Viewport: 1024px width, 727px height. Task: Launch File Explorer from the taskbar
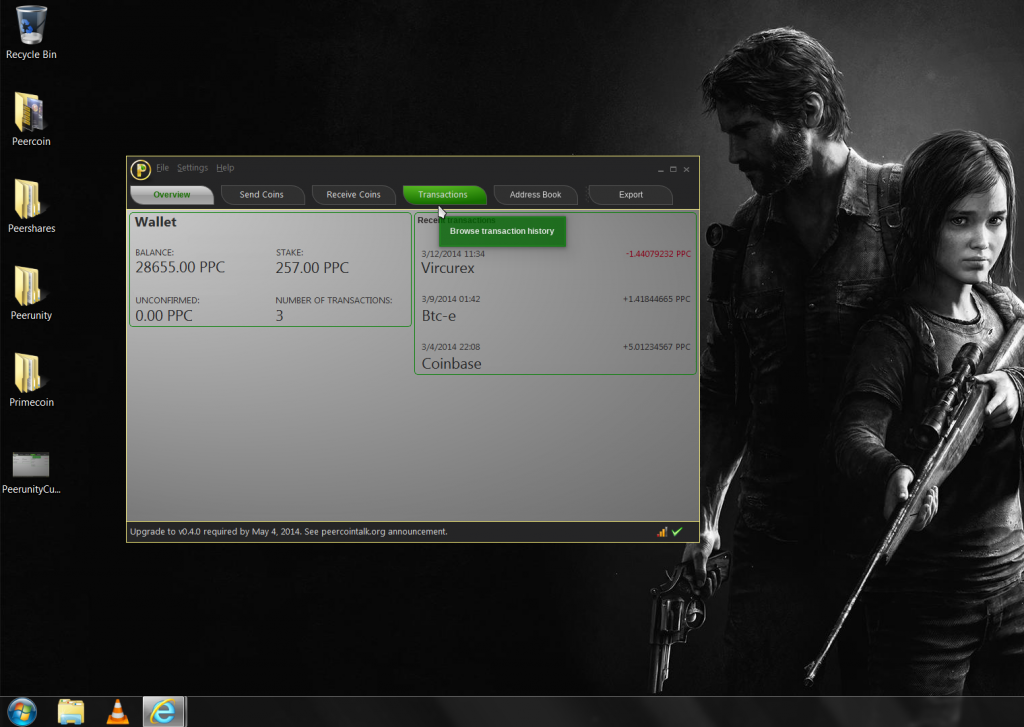pyautogui.click(x=71, y=712)
